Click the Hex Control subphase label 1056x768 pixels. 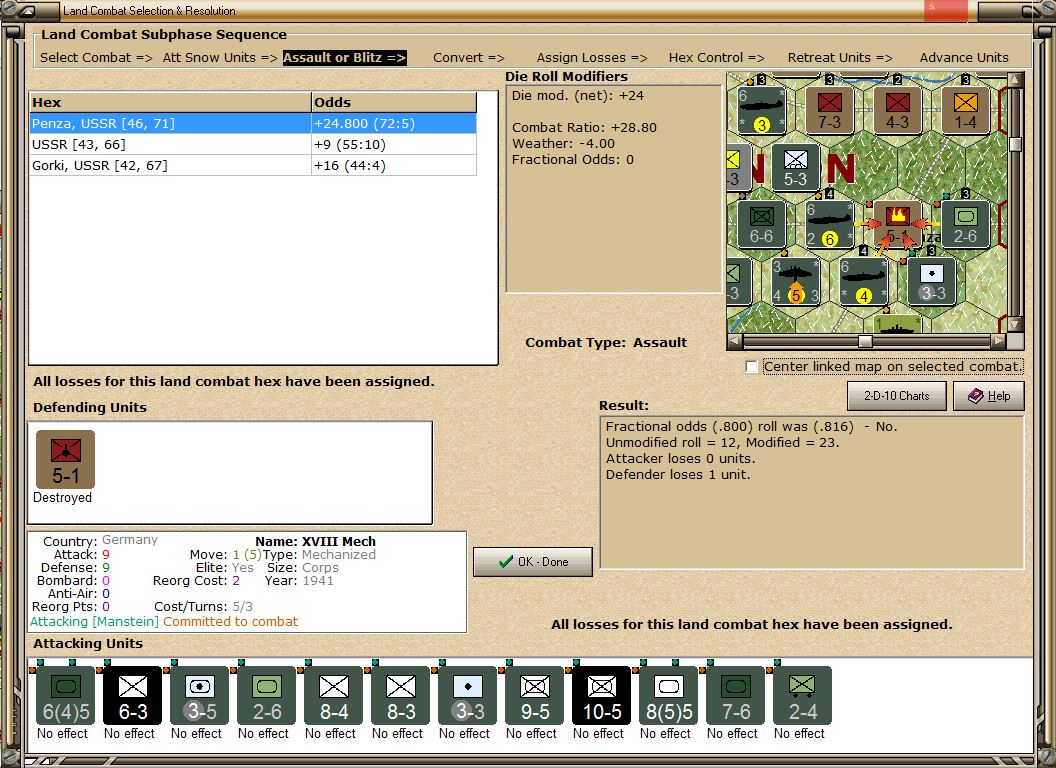coord(717,58)
